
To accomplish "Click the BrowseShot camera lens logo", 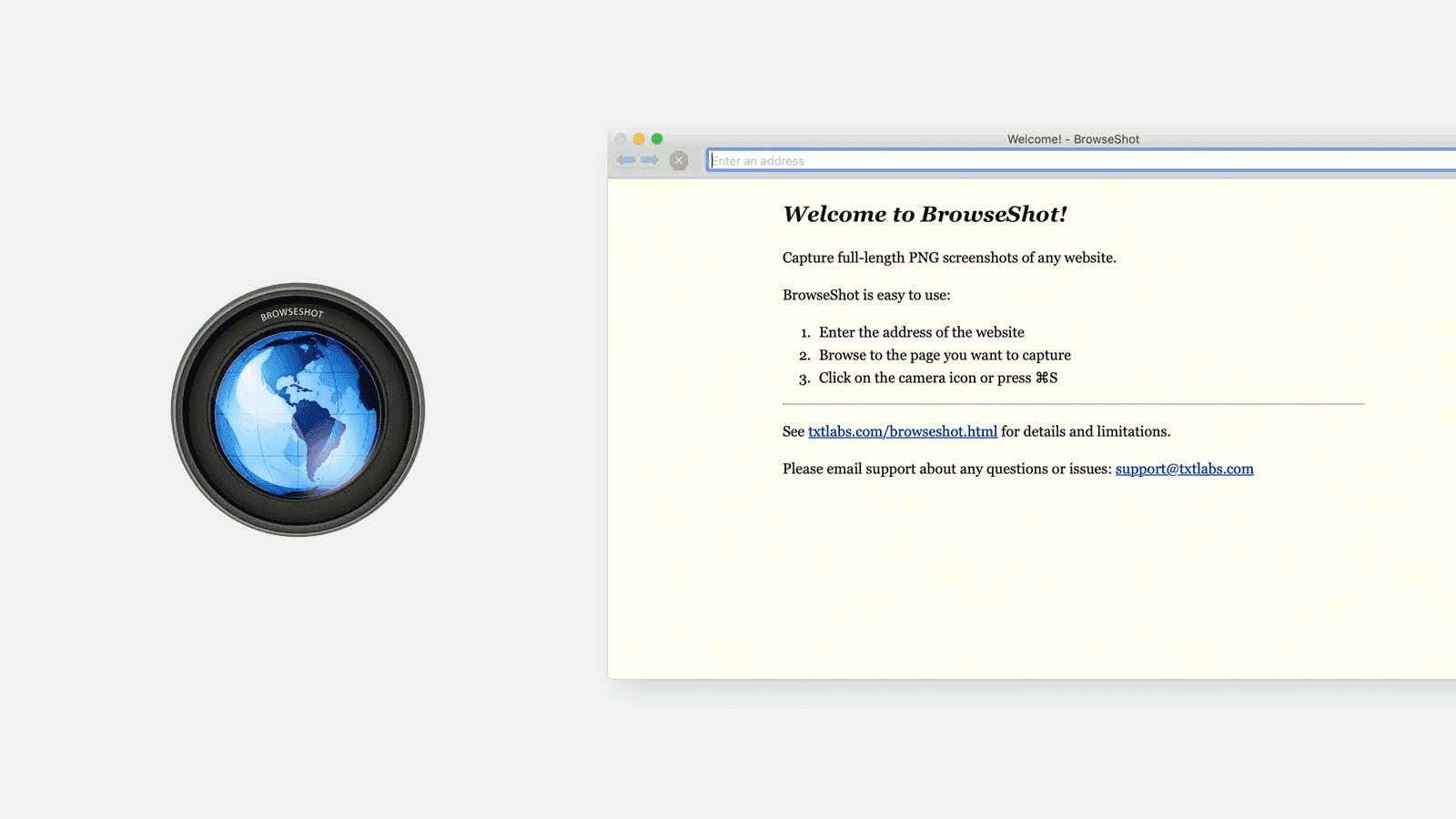I will coord(298,409).
